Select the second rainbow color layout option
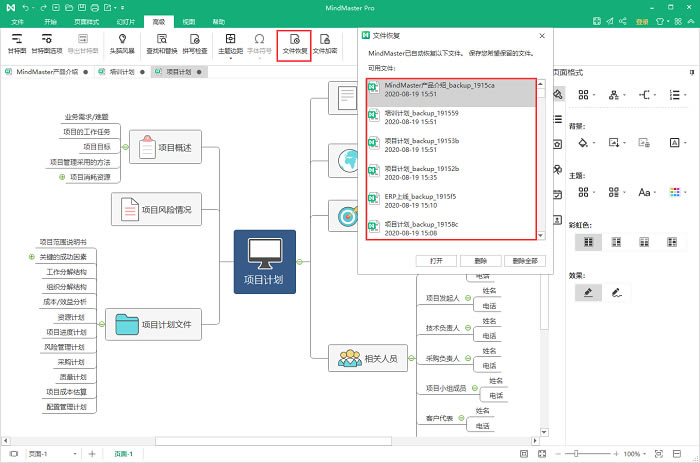The image size is (700, 463). [617, 241]
